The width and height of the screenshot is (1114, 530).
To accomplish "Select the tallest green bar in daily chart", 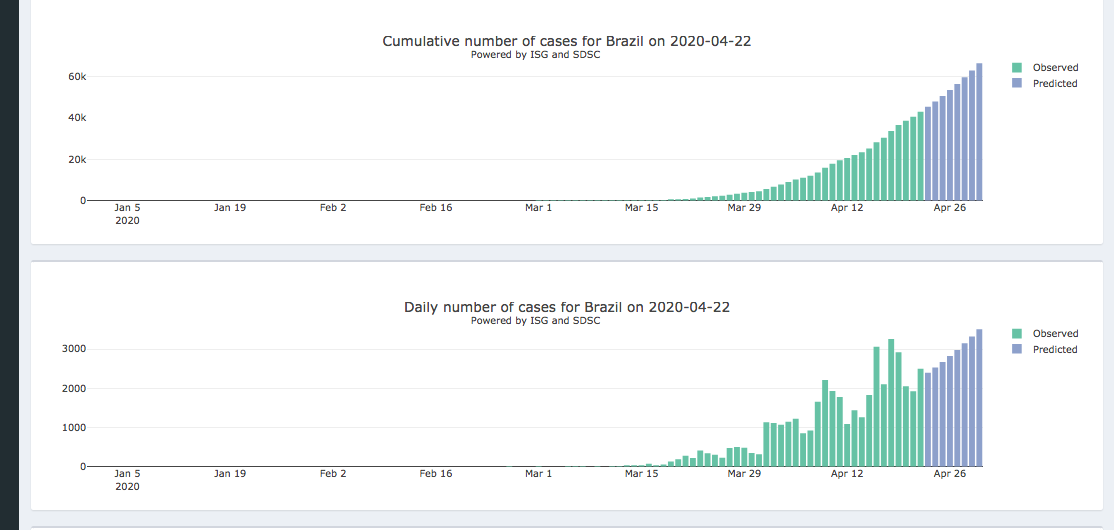I will click(x=891, y=403).
